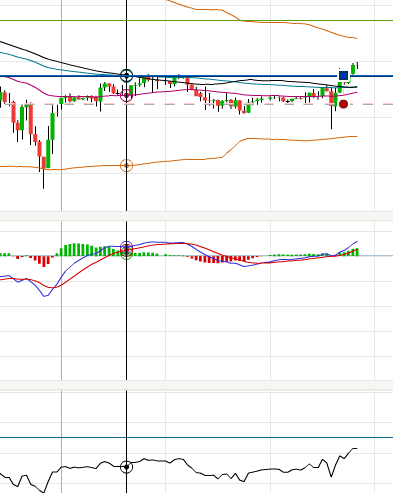Viewport: 393px width, 493px height.
Task: Click the black crosshair circle on price panel
Action: click(x=126, y=76)
